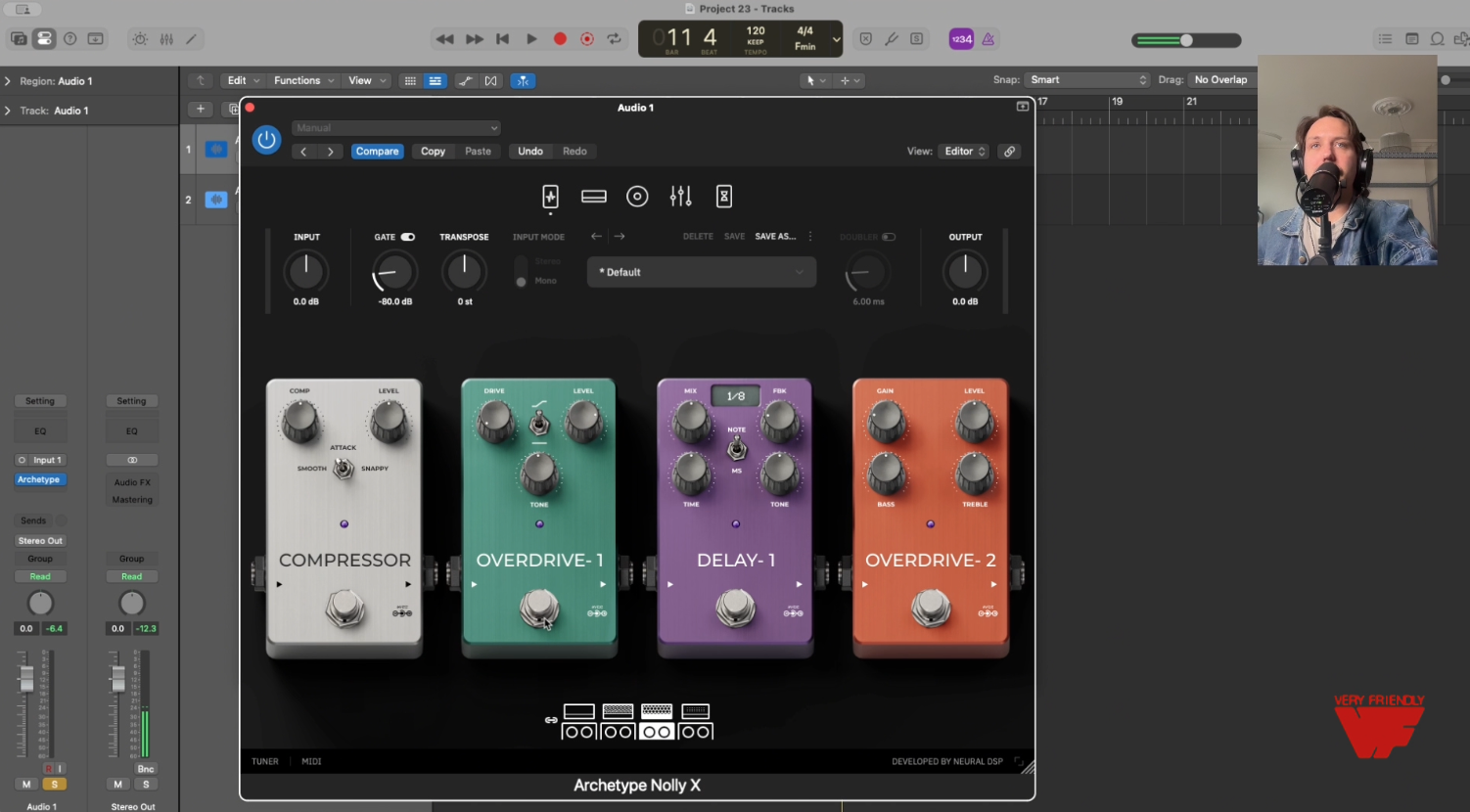Open the Mixer icon in control bar

tap(166, 39)
